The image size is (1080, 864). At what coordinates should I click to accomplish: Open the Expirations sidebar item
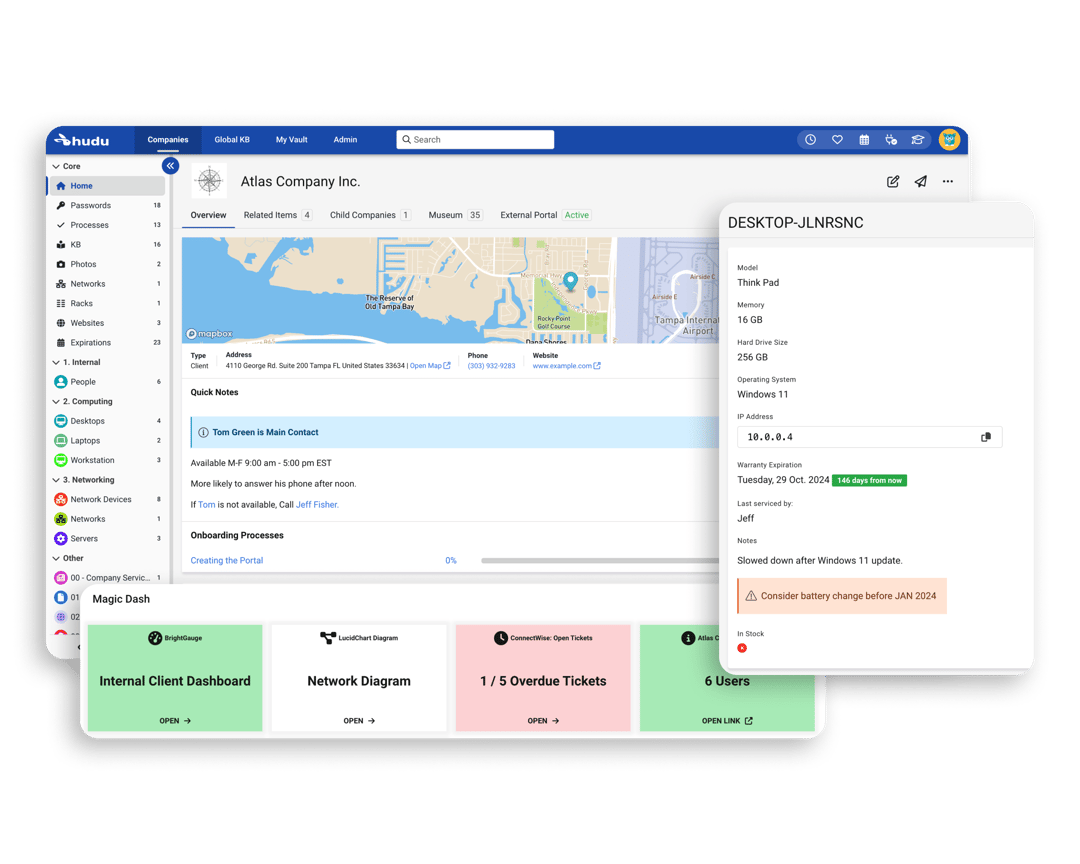[90, 342]
